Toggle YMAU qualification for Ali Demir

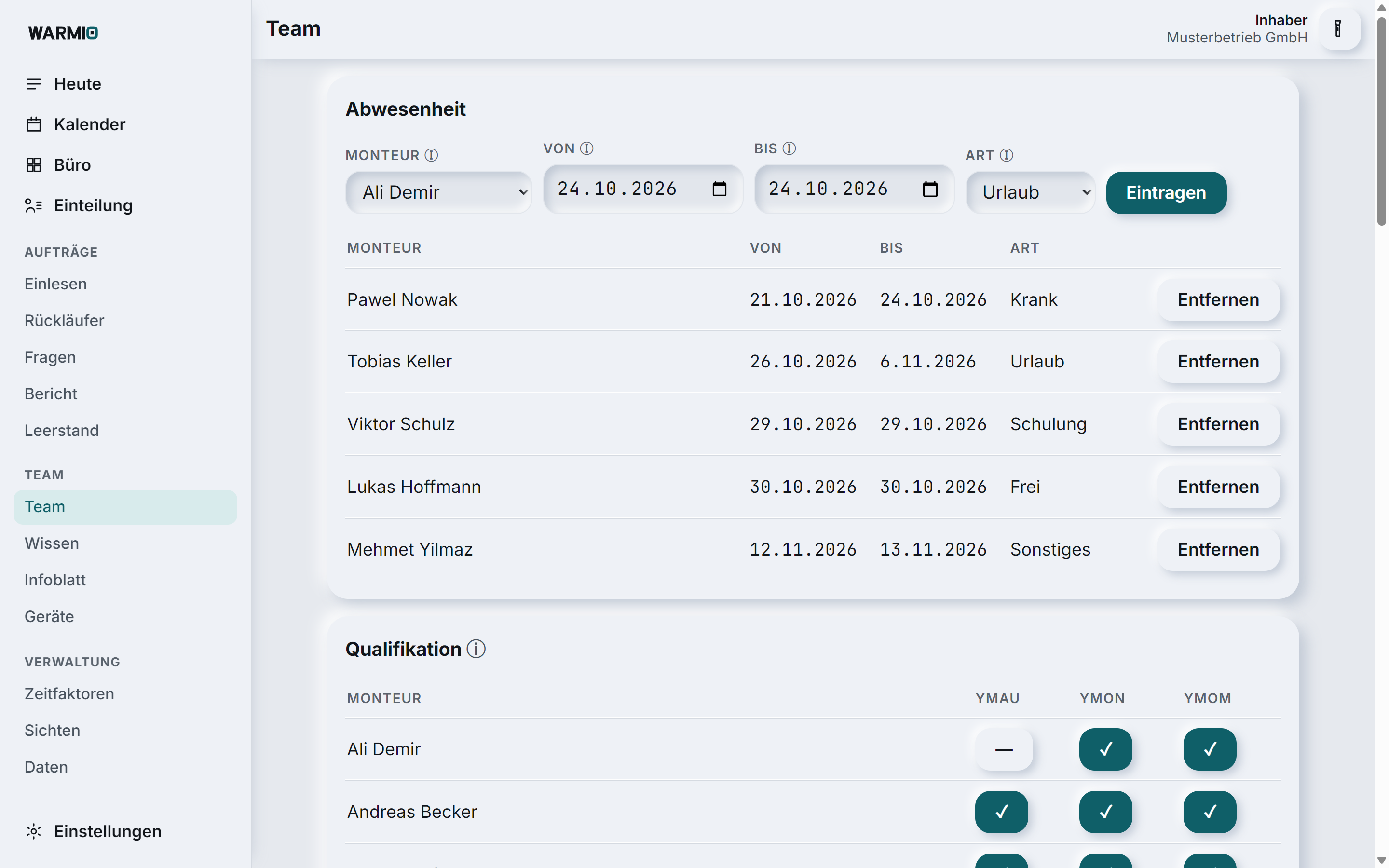(1003, 749)
